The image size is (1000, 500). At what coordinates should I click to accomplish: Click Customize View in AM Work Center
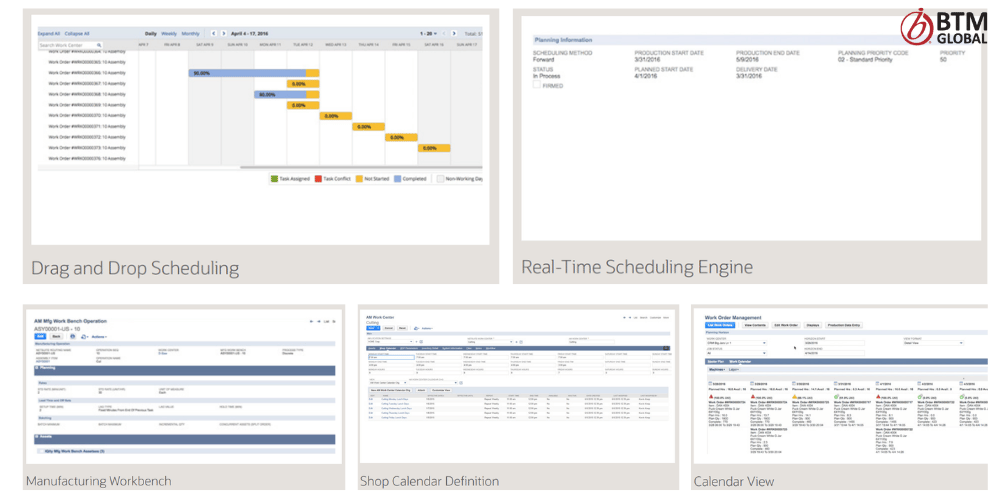pyautogui.click(x=441, y=390)
